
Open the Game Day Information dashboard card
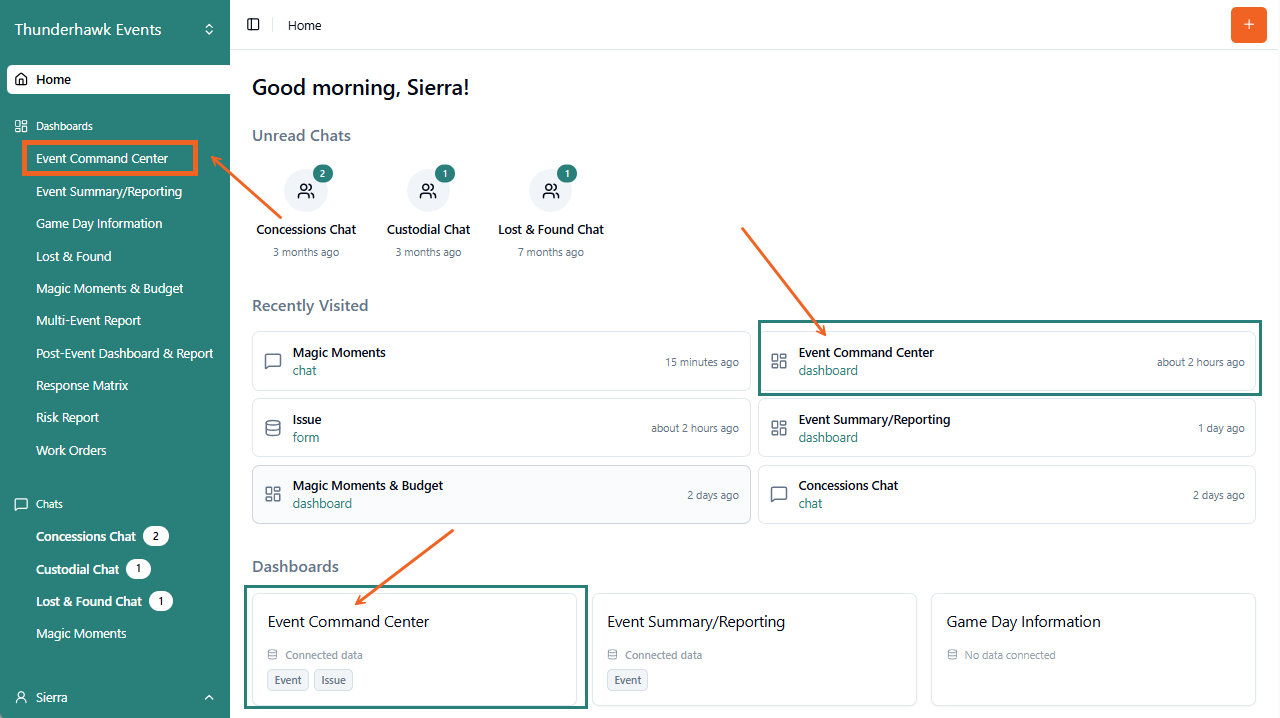(x=1092, y=649)
